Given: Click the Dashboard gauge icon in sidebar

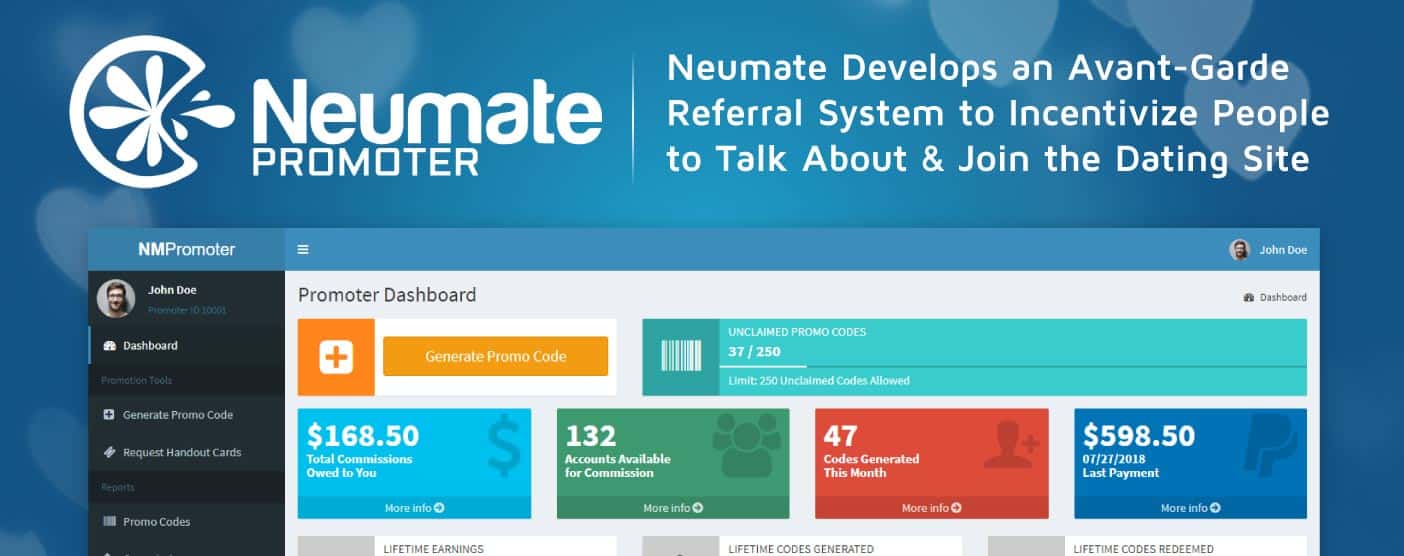Looking at the screenshot, I should [110, 346].
